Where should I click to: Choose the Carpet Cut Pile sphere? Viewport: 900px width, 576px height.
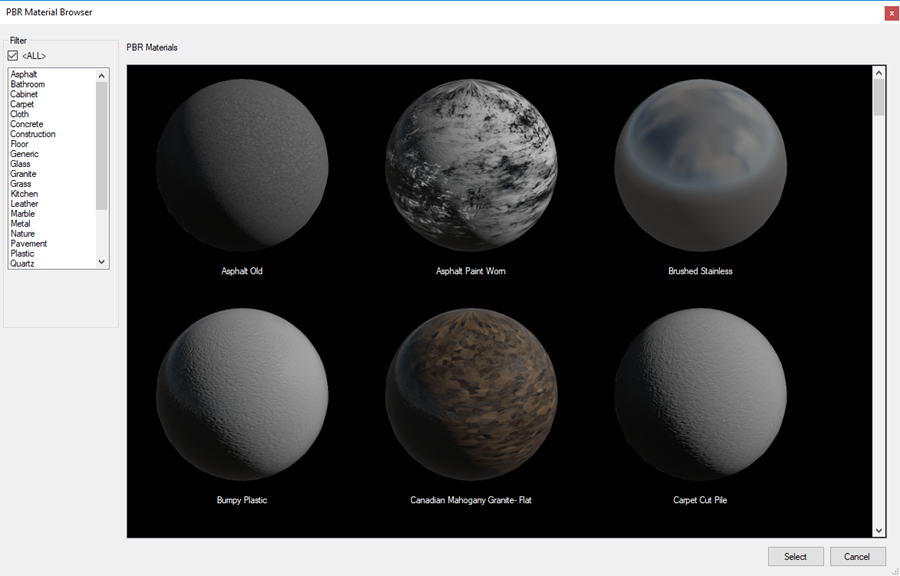click(x=700, y=394)
